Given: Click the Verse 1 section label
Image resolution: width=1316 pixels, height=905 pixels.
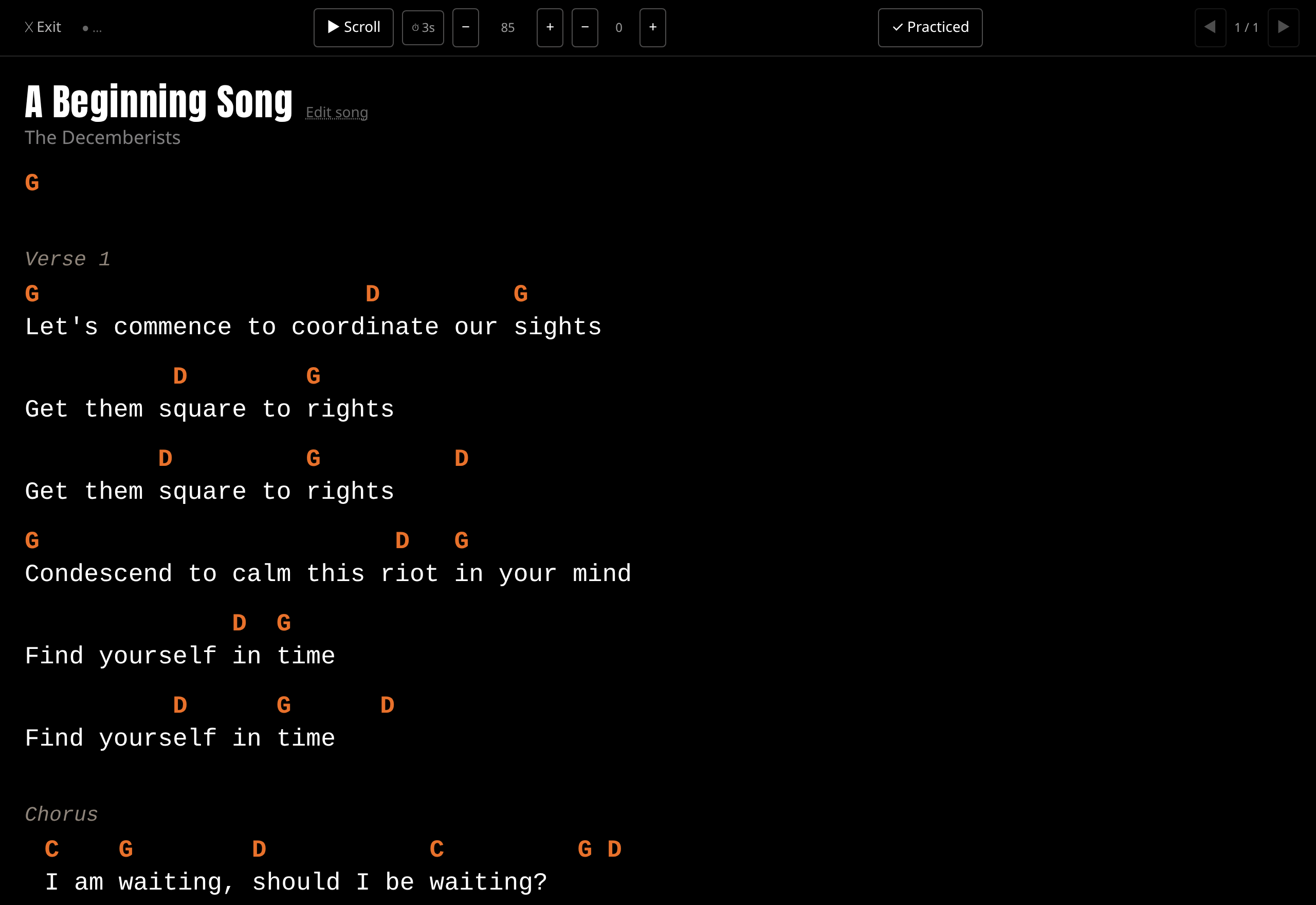Looking at the screenshot, I should [x=67, y=259].
